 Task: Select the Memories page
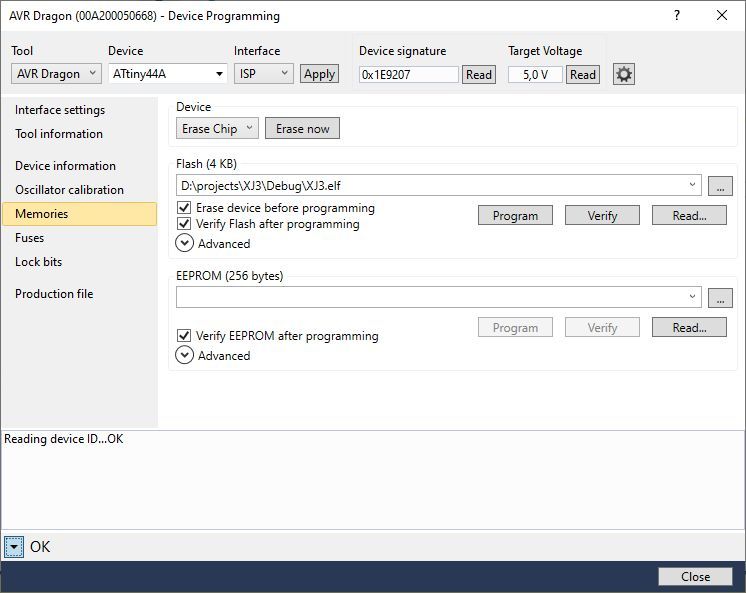[x=79, y=214]
